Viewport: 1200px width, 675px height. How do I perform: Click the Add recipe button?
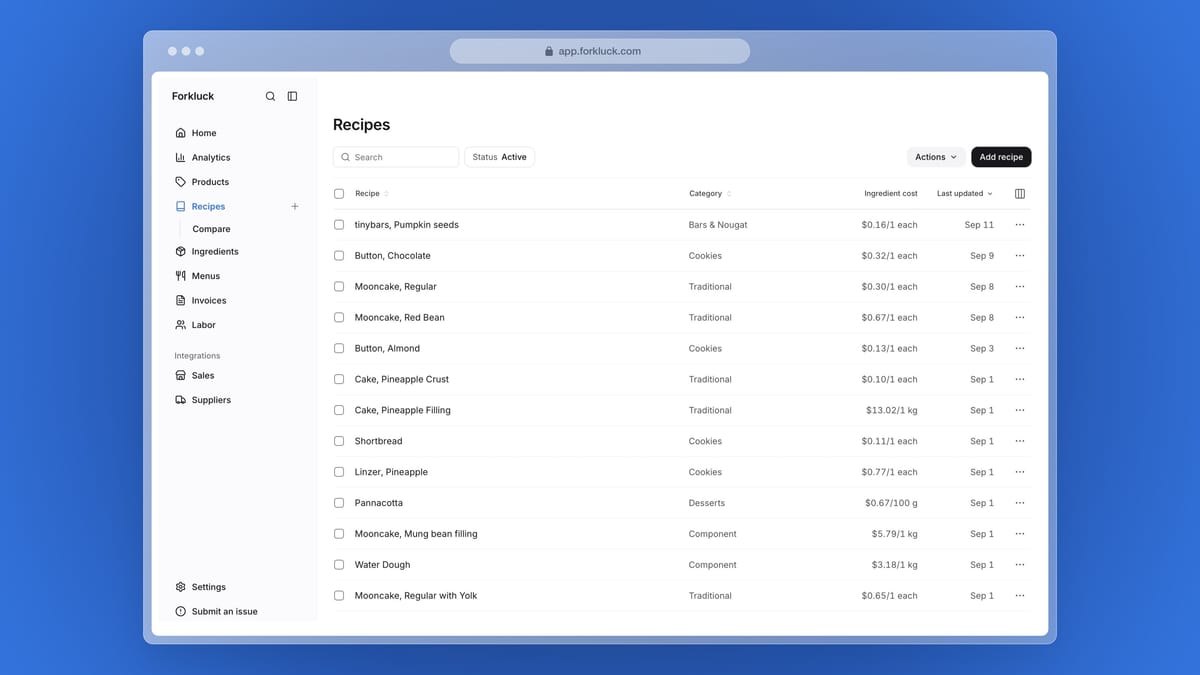(1001, 157)
